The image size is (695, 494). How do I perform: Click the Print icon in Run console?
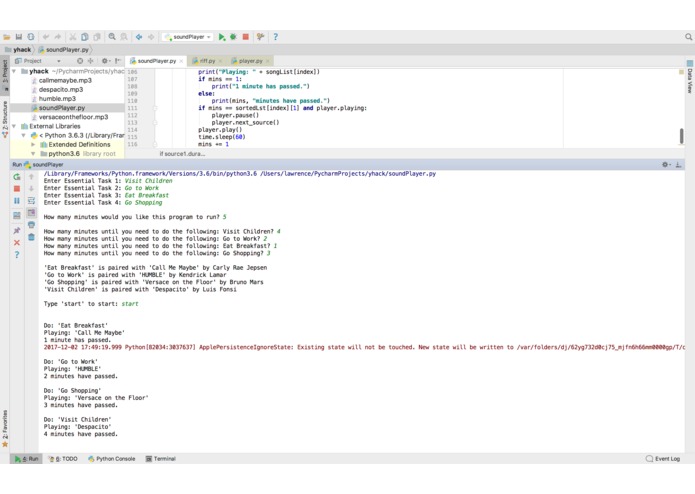[x=31, y=225]
